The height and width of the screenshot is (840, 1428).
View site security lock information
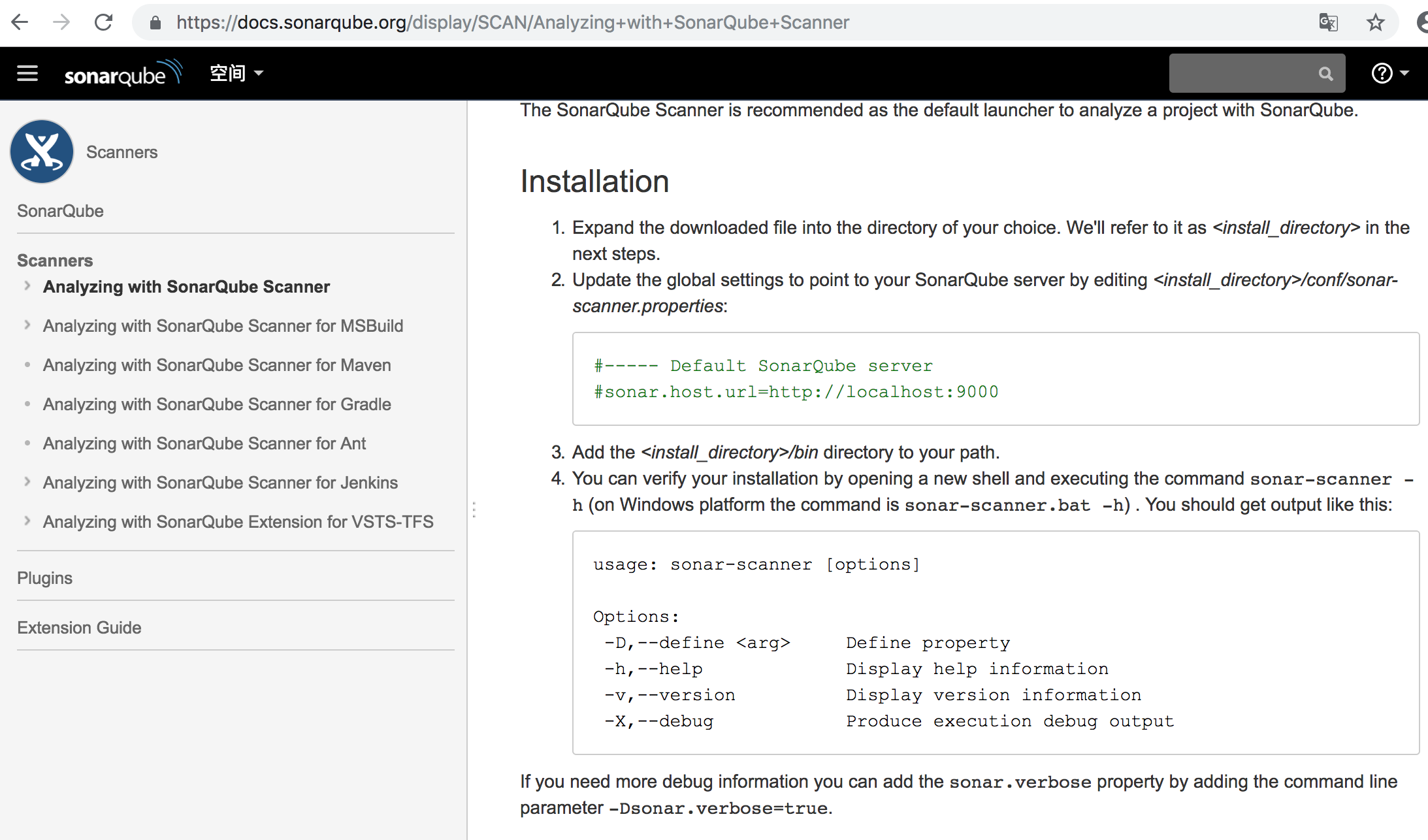coord(155,23)
